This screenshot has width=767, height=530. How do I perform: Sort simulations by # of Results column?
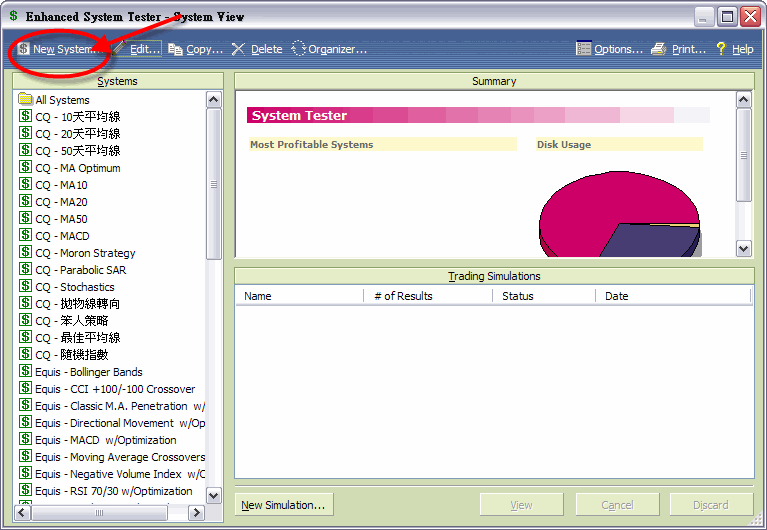[x=428, y=296]
